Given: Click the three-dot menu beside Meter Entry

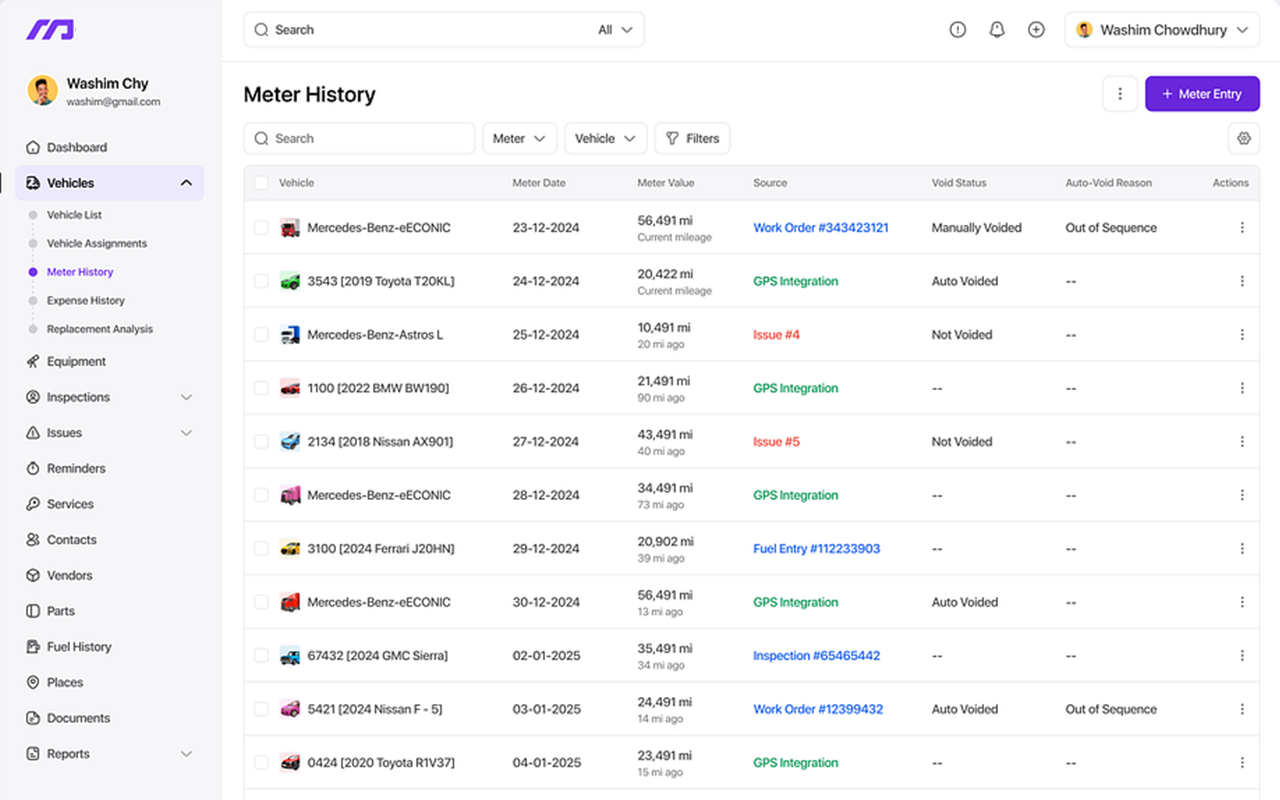Looking at the screenshot, I should tap(1120, 94).
